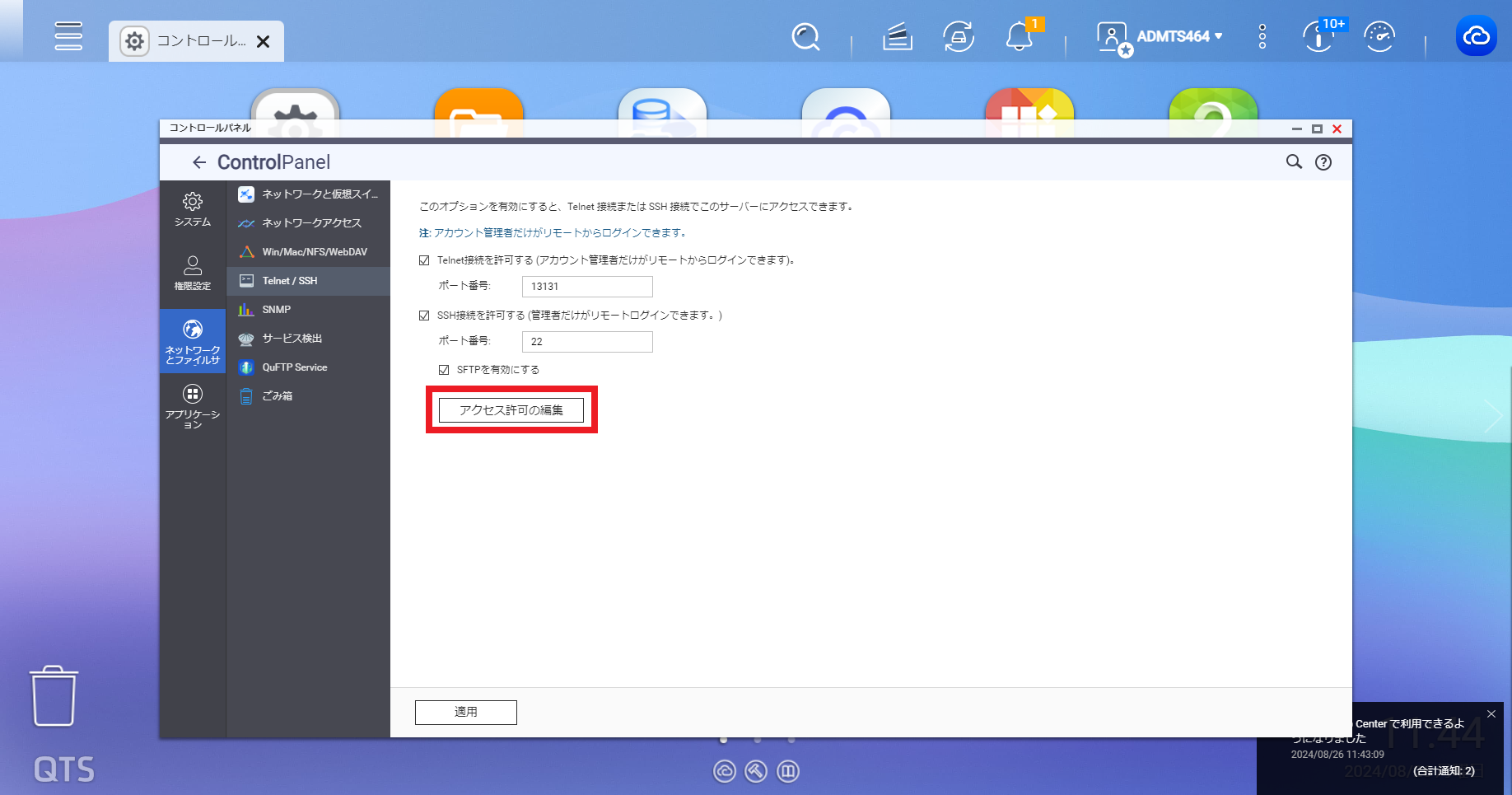
Task: Click Telnet port number field 13131
Action: pos(587,287)
